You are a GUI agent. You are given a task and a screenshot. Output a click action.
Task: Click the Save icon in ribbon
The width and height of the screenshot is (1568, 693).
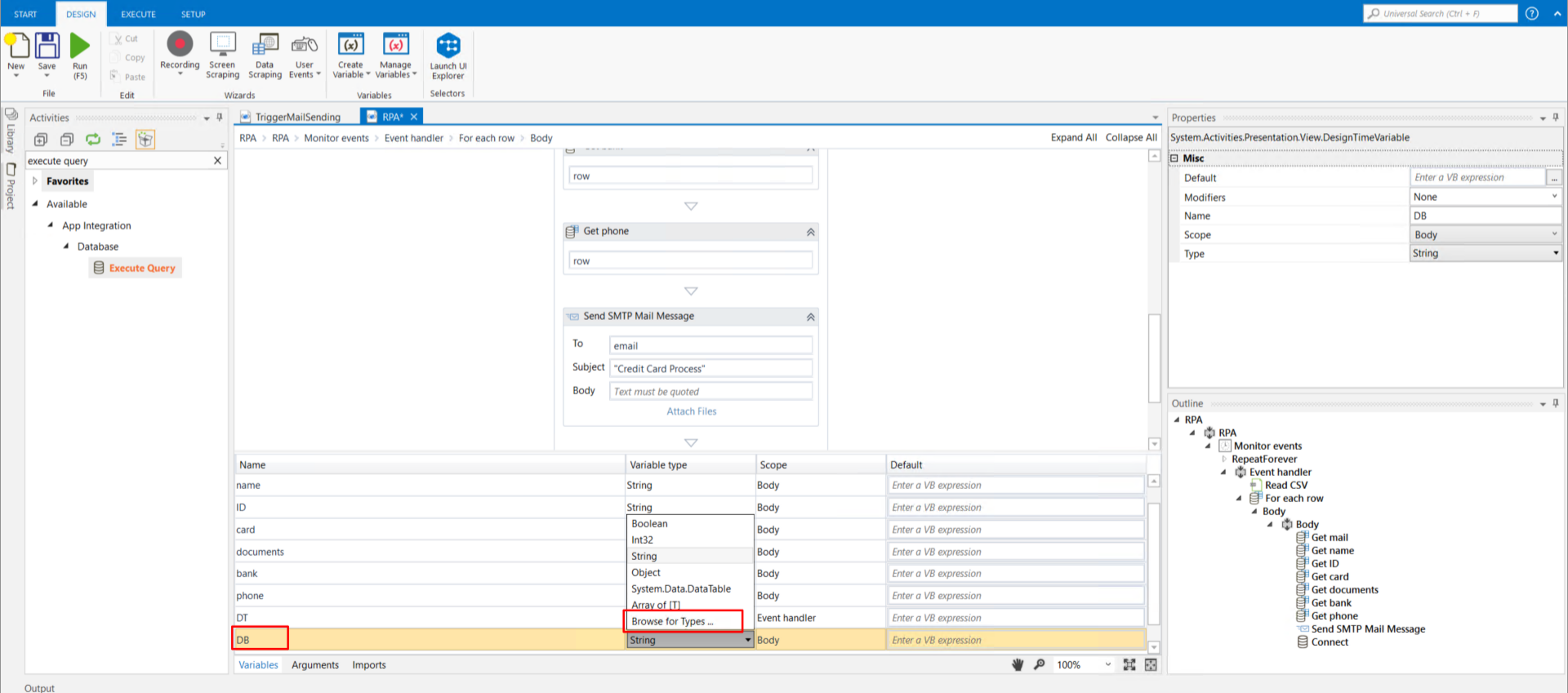click(47, 47)
